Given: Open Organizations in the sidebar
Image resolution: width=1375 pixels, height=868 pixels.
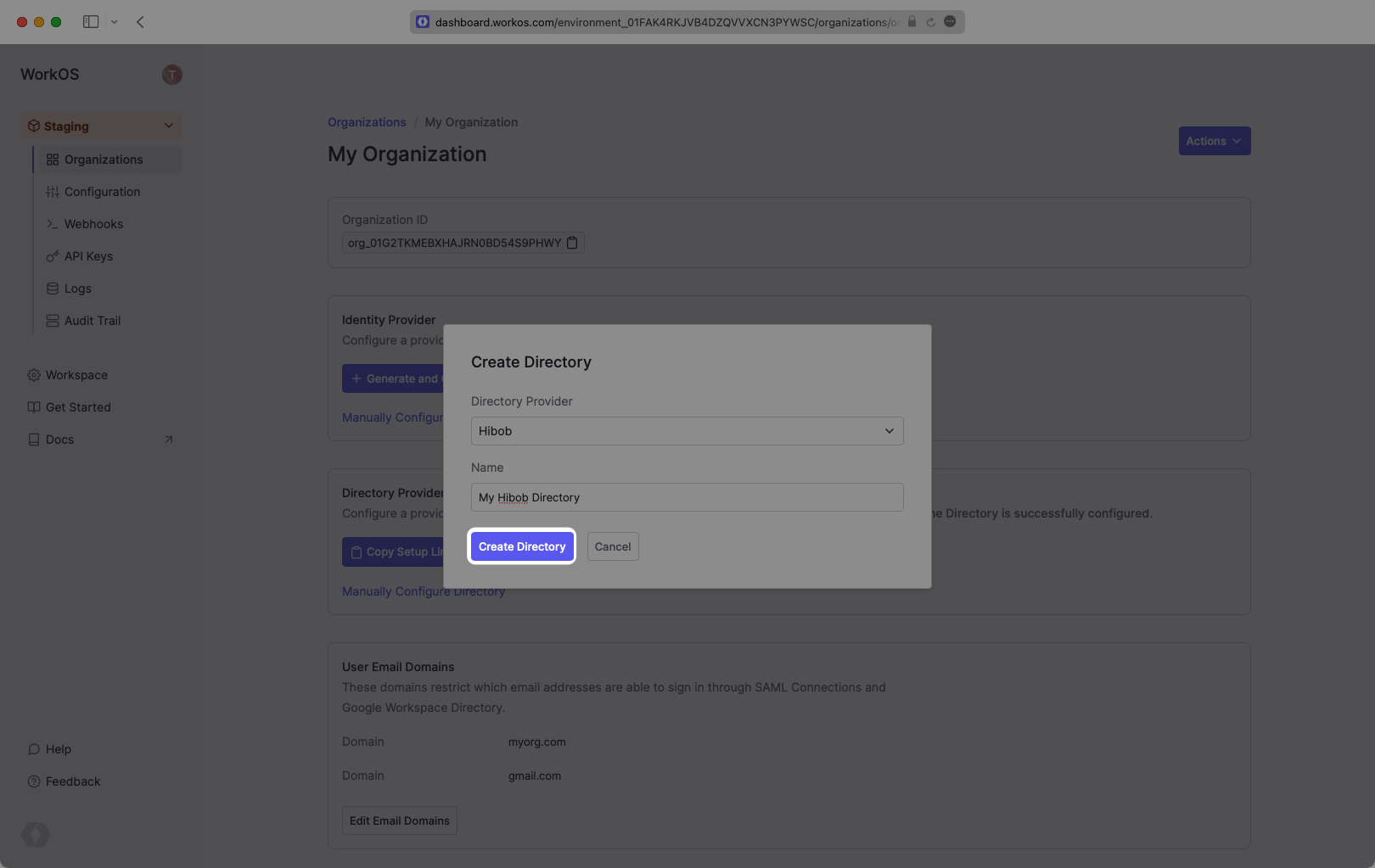Looking at the screenshot, I should (104, 160).
